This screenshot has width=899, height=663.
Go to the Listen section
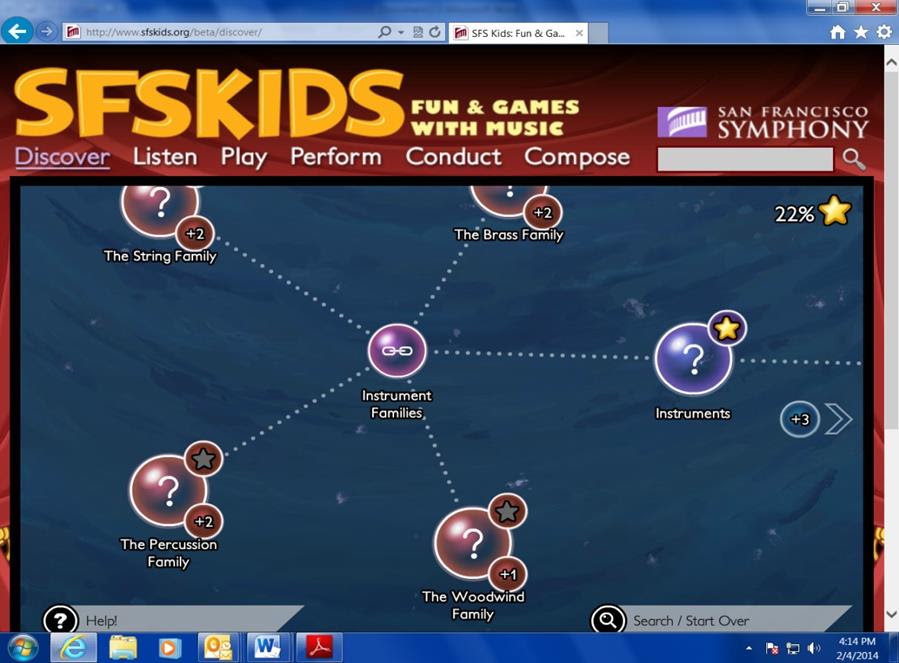click(x=165, y=157)
